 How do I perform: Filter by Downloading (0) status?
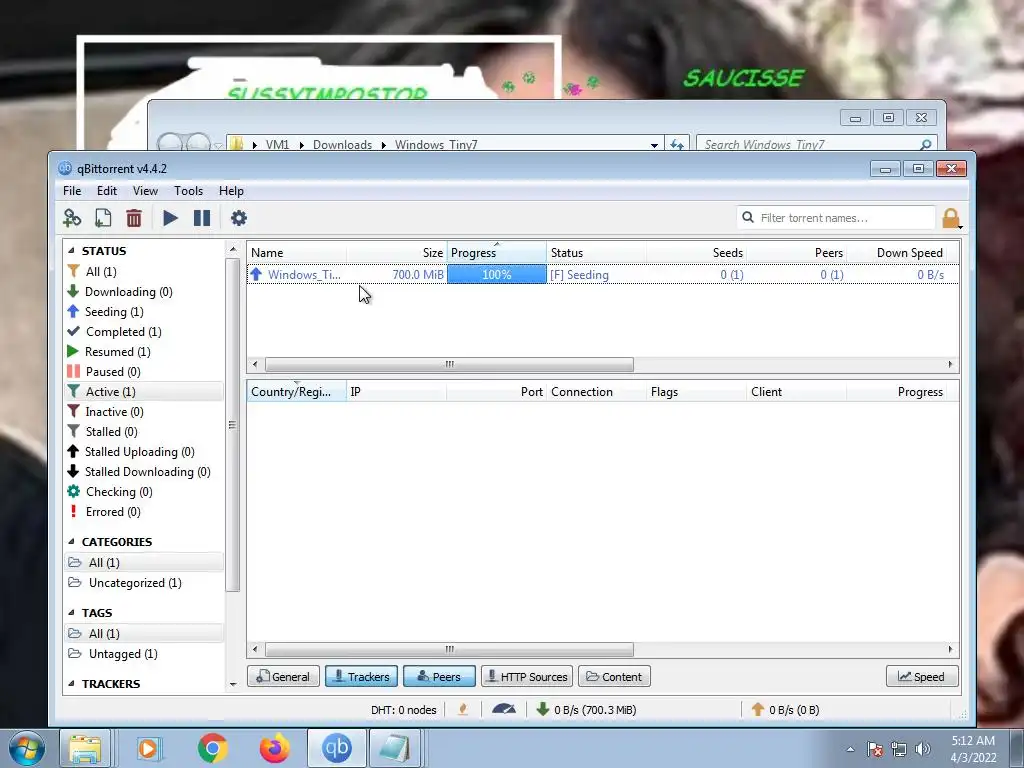click(x=144, y=291)
